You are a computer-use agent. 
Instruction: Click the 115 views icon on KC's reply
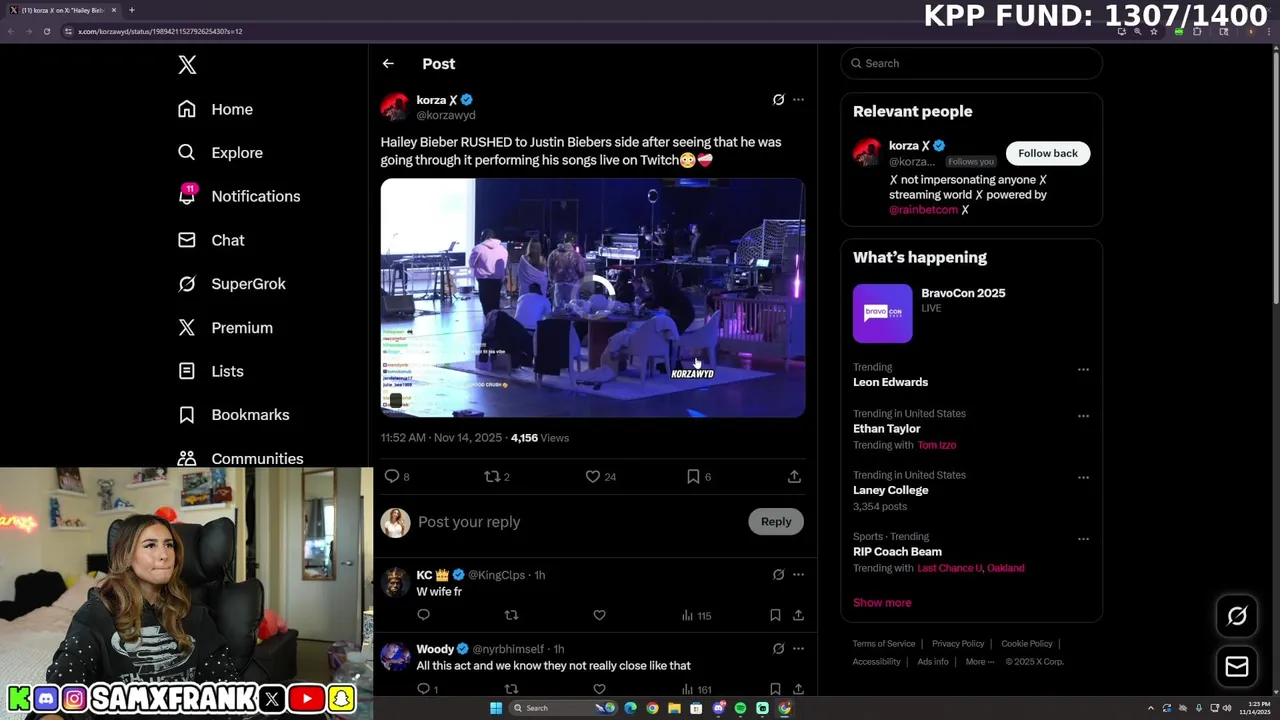tap(687, 615)
